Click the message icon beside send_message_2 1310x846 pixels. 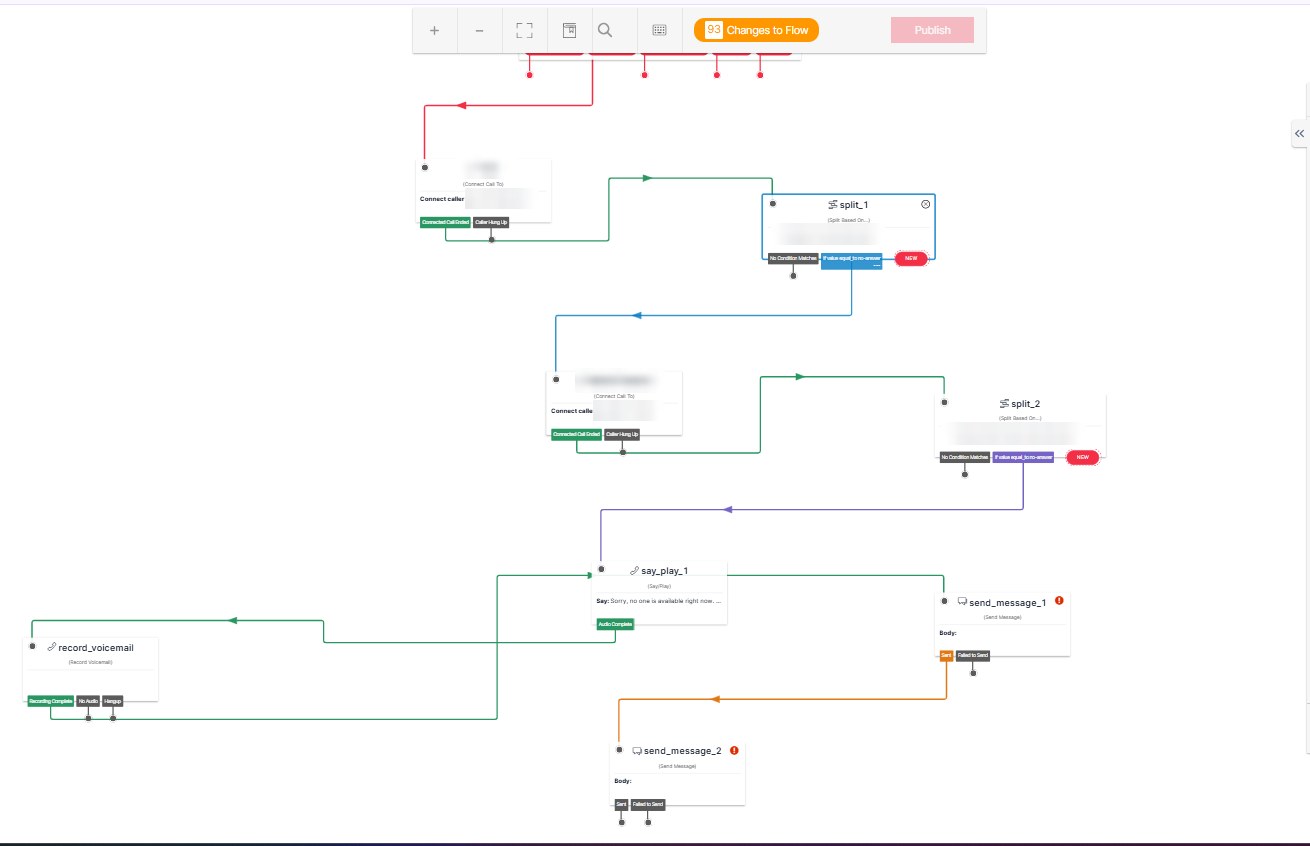(x=637, y=750)
